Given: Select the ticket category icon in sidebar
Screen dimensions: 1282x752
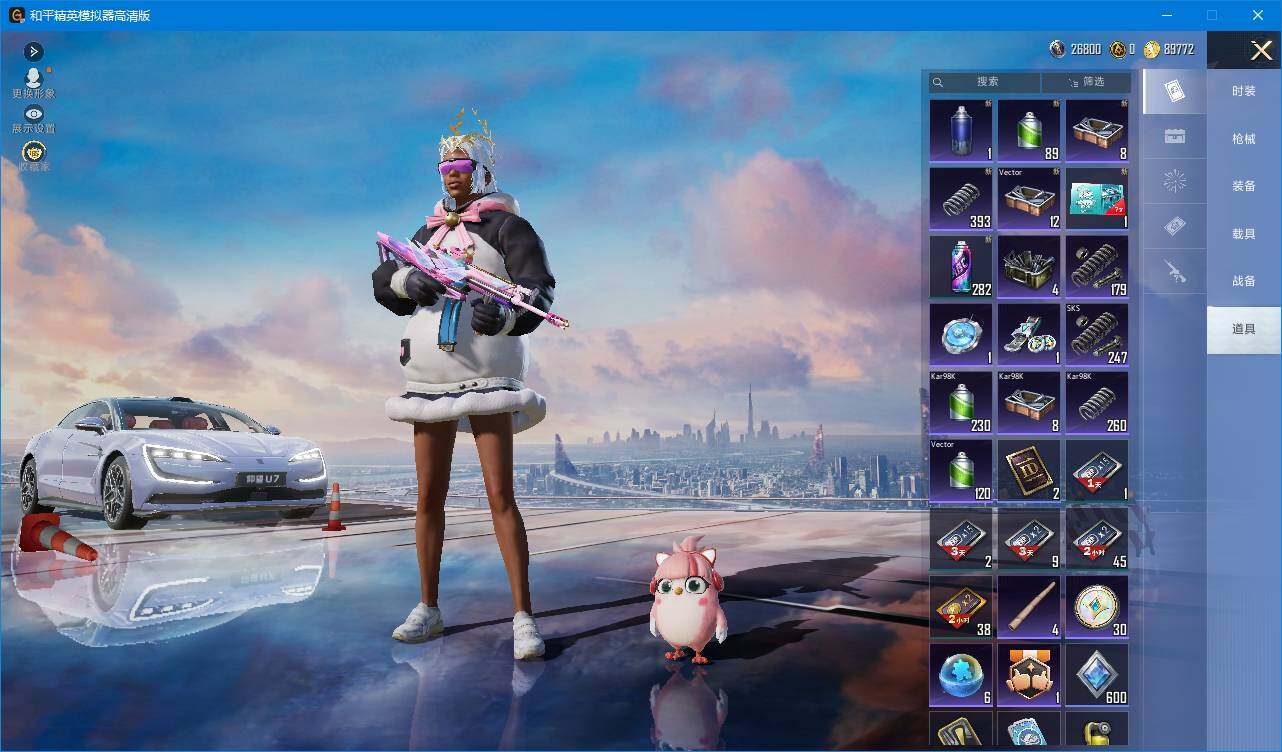Looking at the screenshot, I should 1175,228.
